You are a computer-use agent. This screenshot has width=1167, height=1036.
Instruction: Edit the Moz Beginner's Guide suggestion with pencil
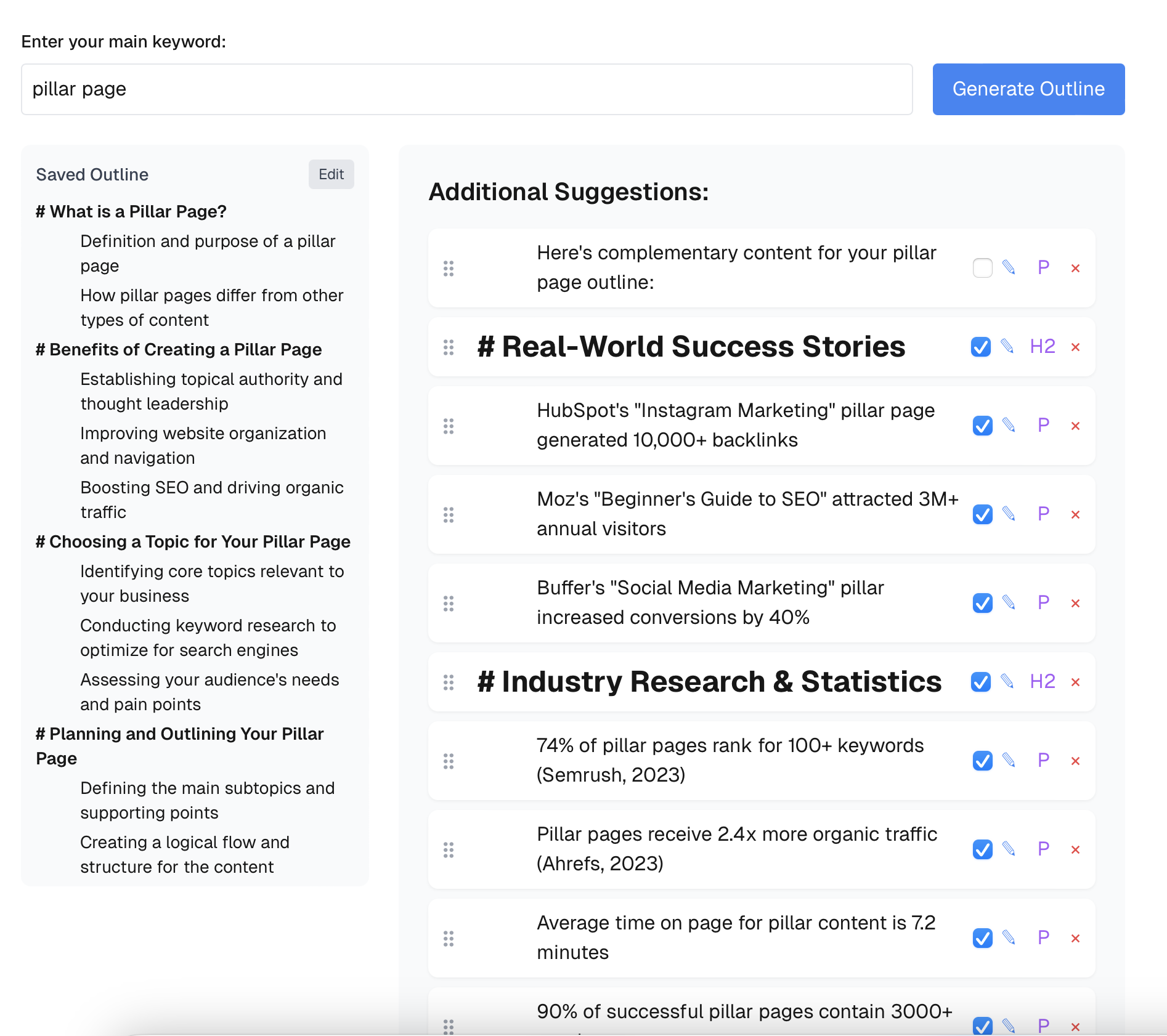(1009, 514)
